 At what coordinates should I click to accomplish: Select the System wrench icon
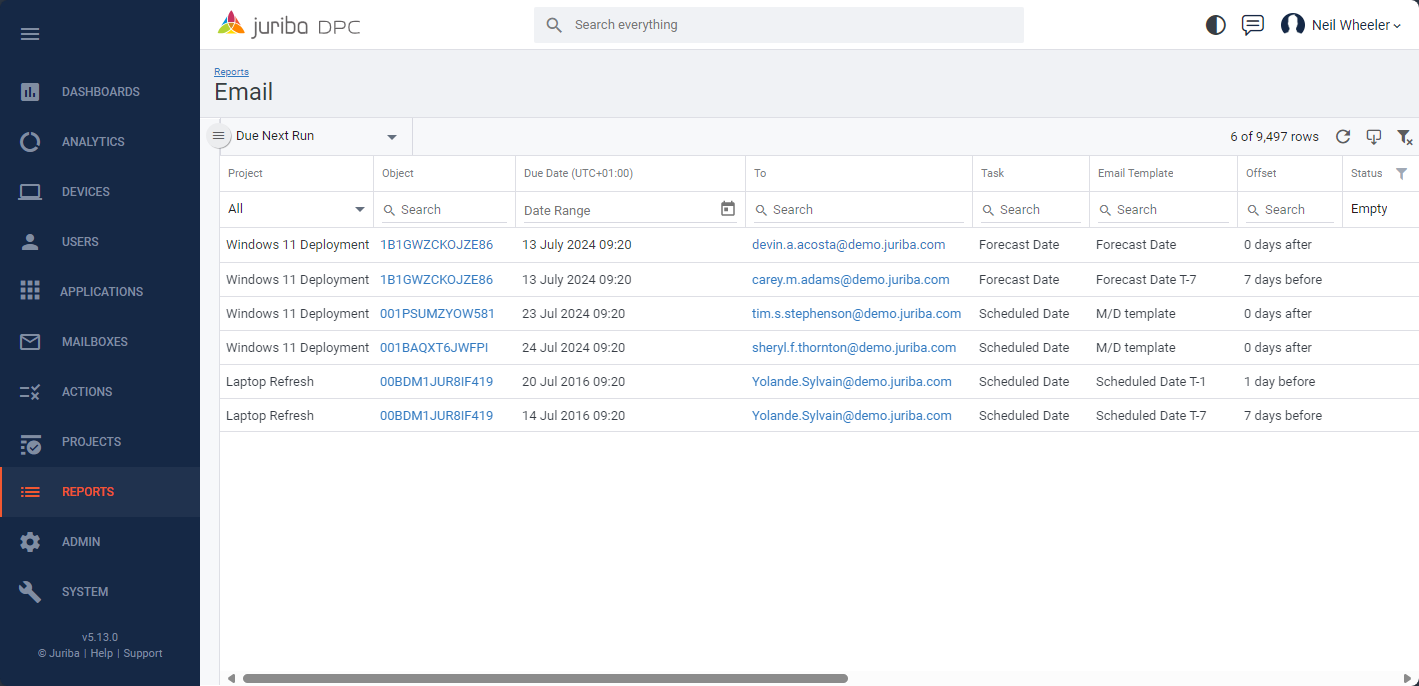tap(30, 591)
